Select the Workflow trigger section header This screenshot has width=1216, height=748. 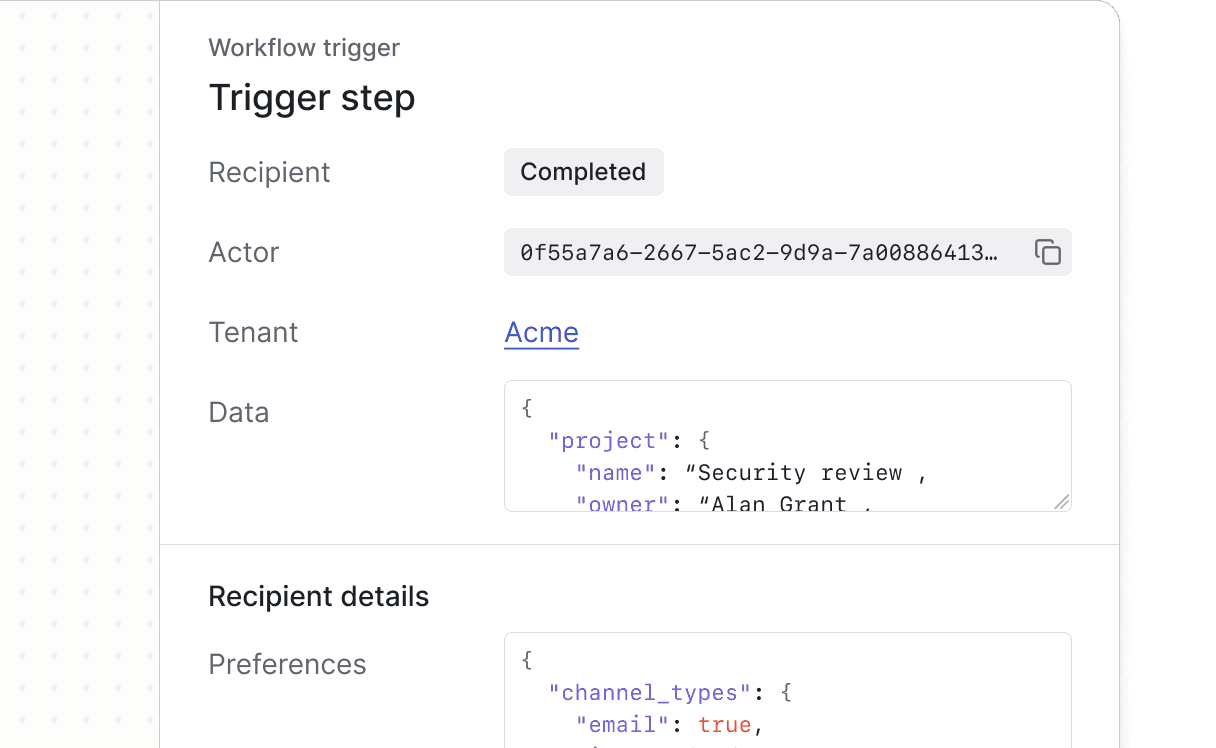tap(303, 47)
